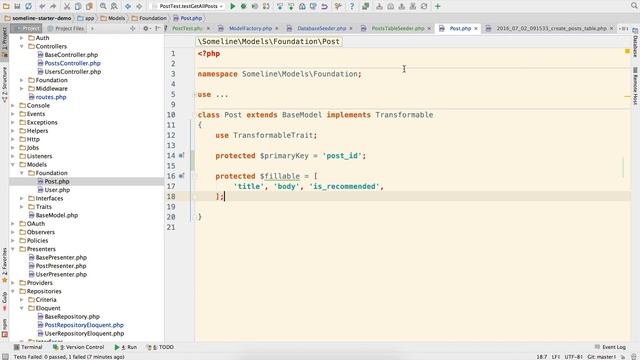640x360 pixels.
Task: Click the app breadcrumb folder
Action: pyautogui.click(x=86, y=18)
